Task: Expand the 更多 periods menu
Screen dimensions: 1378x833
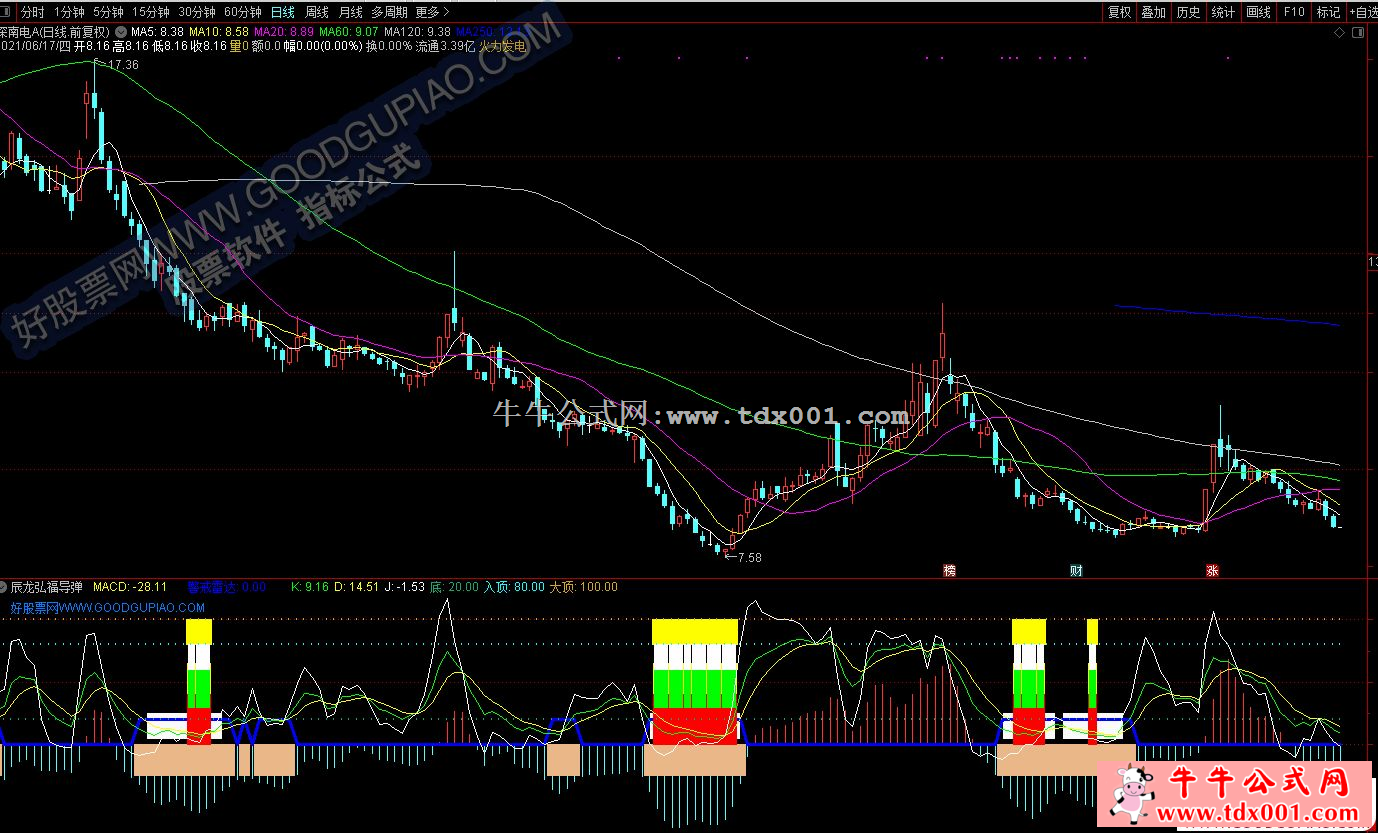Action: pos(431,12)
